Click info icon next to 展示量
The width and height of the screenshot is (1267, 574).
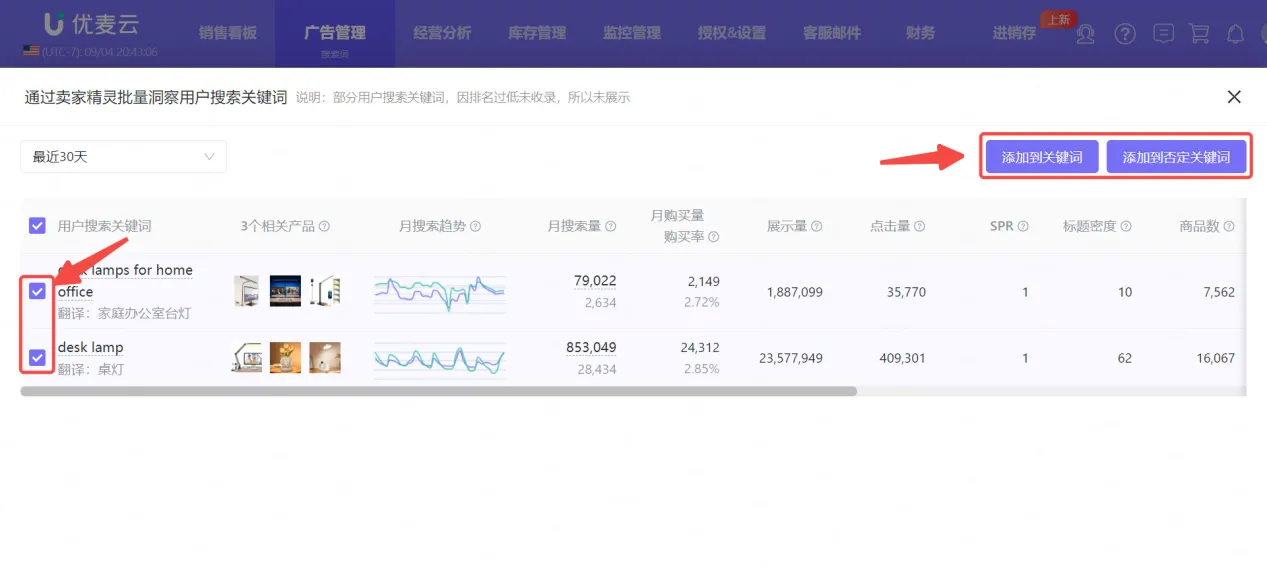coord(816,227)
